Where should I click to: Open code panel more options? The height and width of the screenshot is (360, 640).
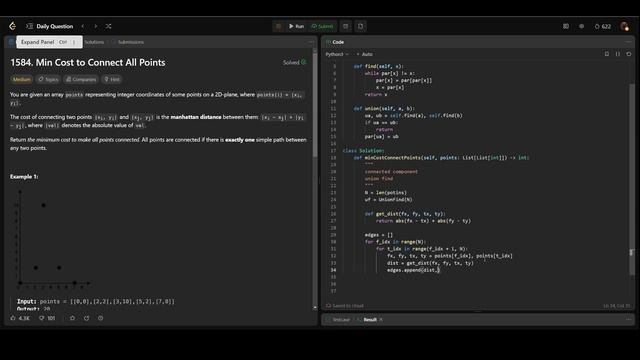pos(629,42)
